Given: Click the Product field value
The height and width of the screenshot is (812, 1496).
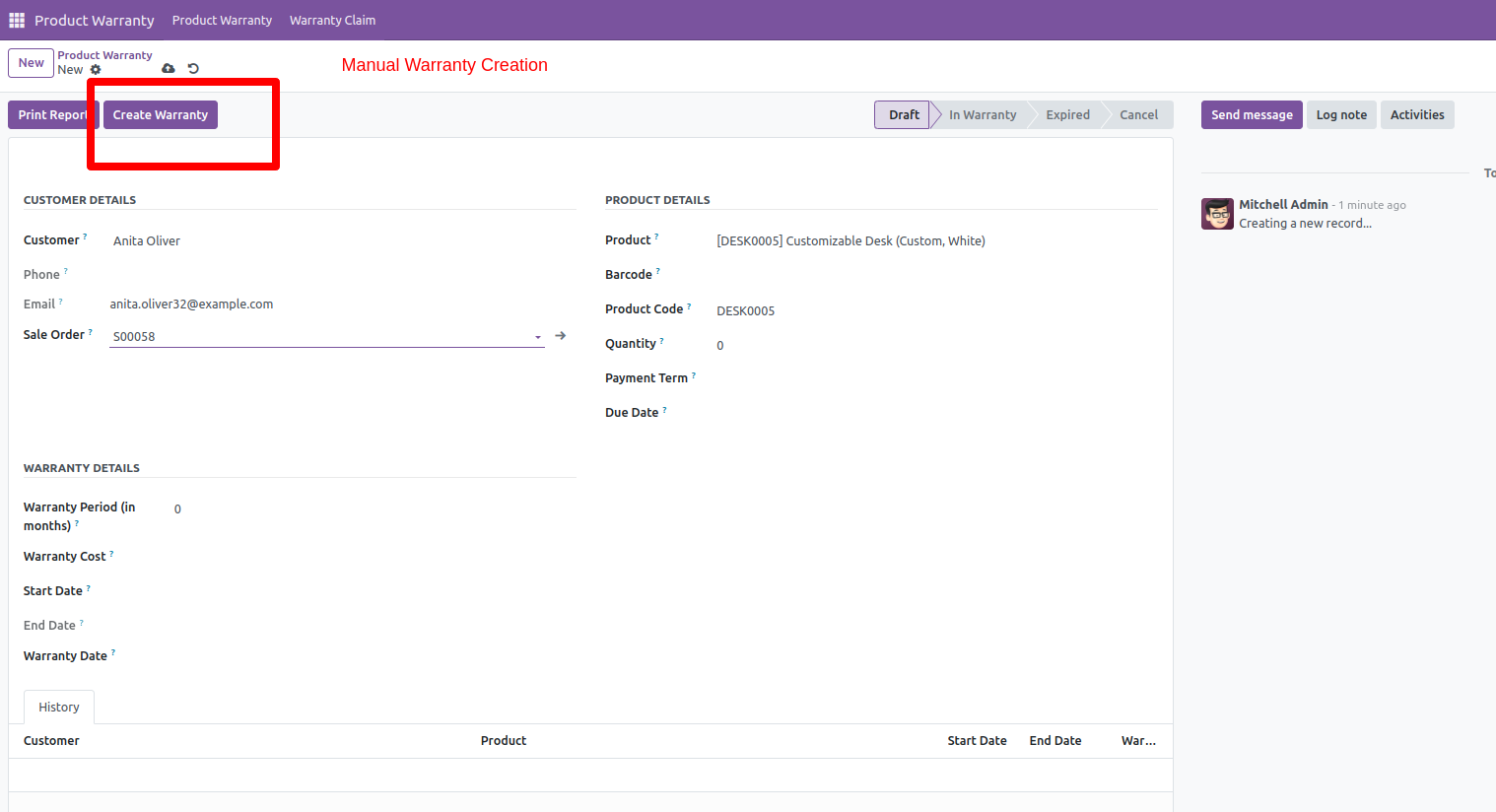Looking at the screenshot, I should pos(850,241).
